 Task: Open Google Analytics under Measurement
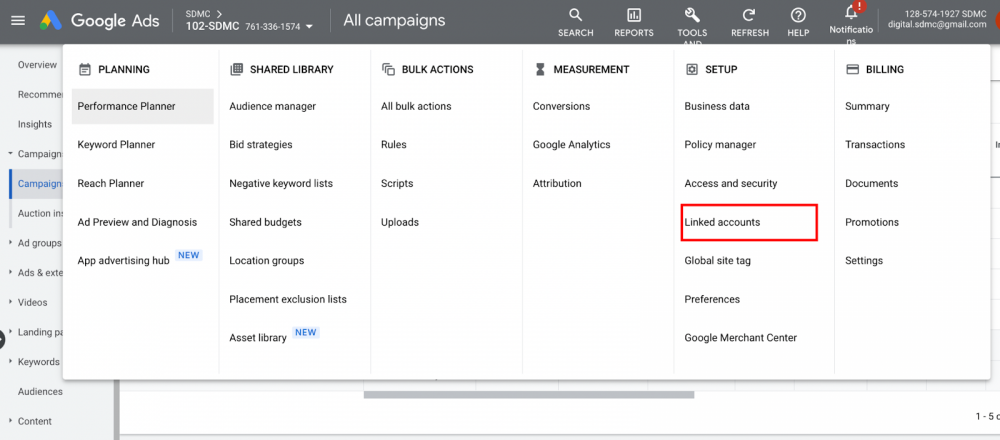571,145
